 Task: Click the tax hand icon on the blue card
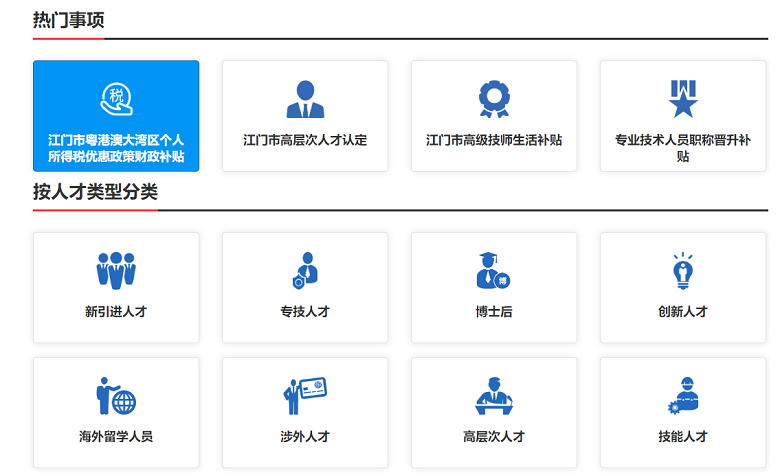(x=116, y=99)
